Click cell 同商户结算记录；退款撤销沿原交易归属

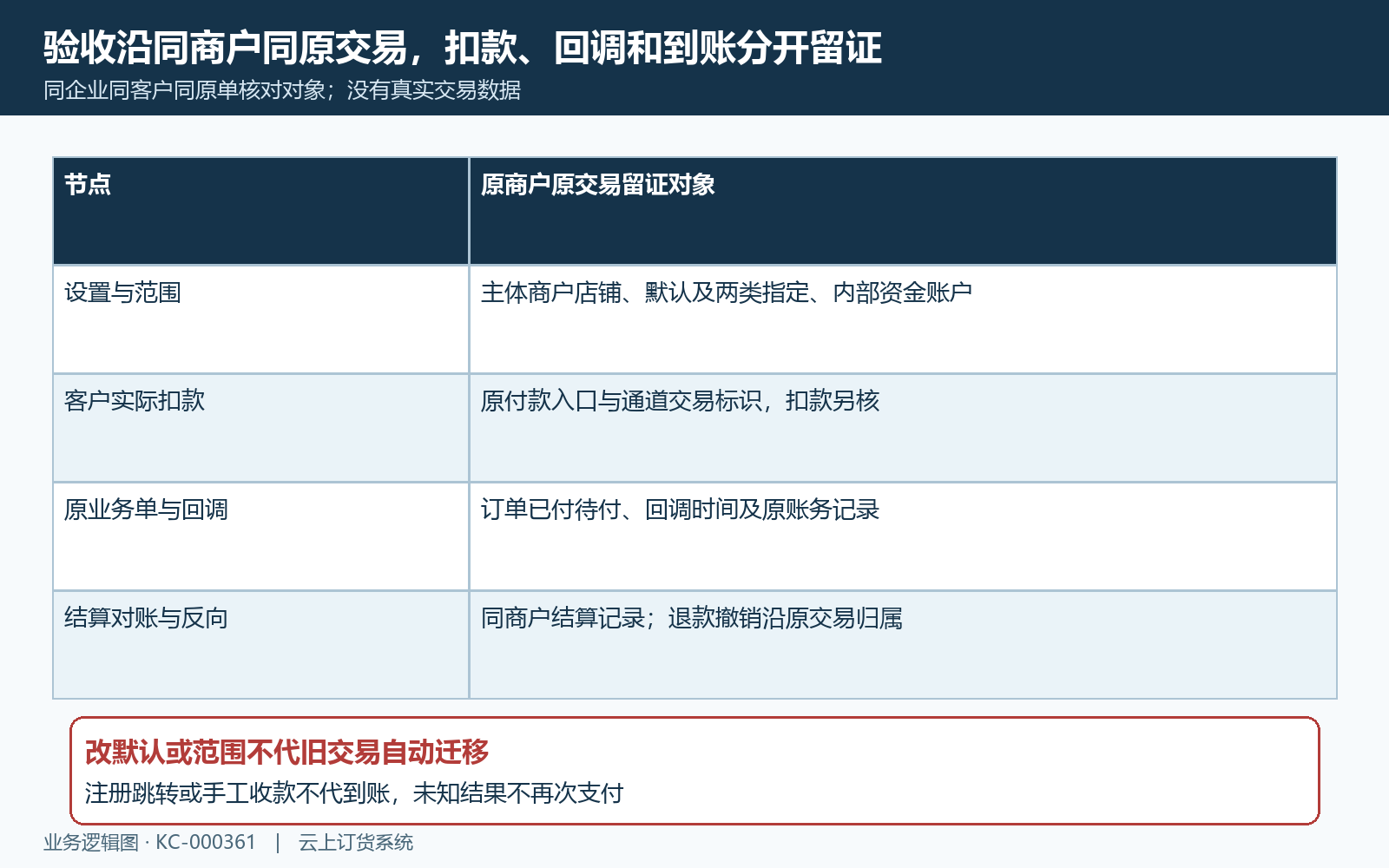pyautogui.click(x=903, y=645)
